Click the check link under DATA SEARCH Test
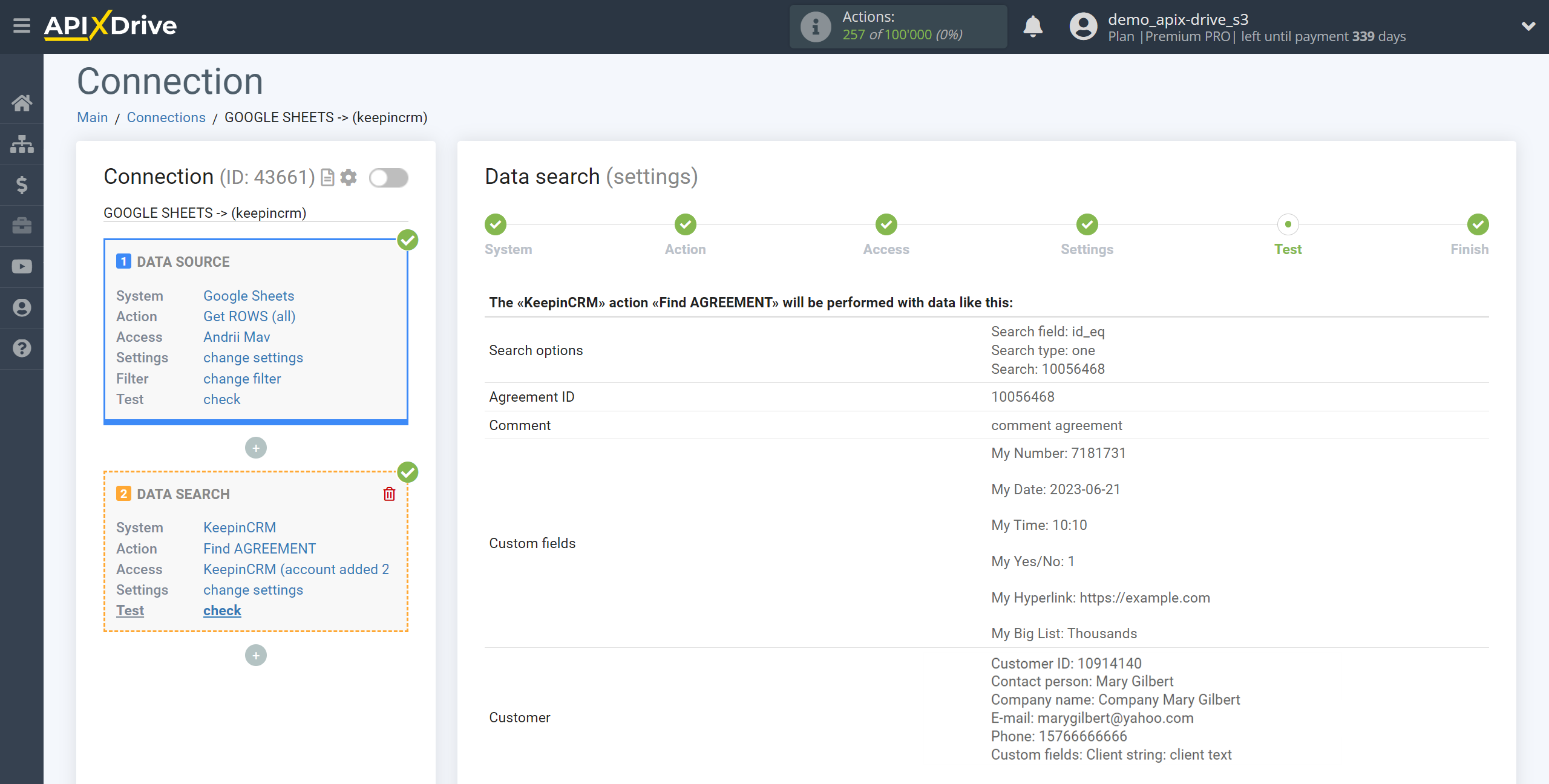 click(x=222, y=610)
